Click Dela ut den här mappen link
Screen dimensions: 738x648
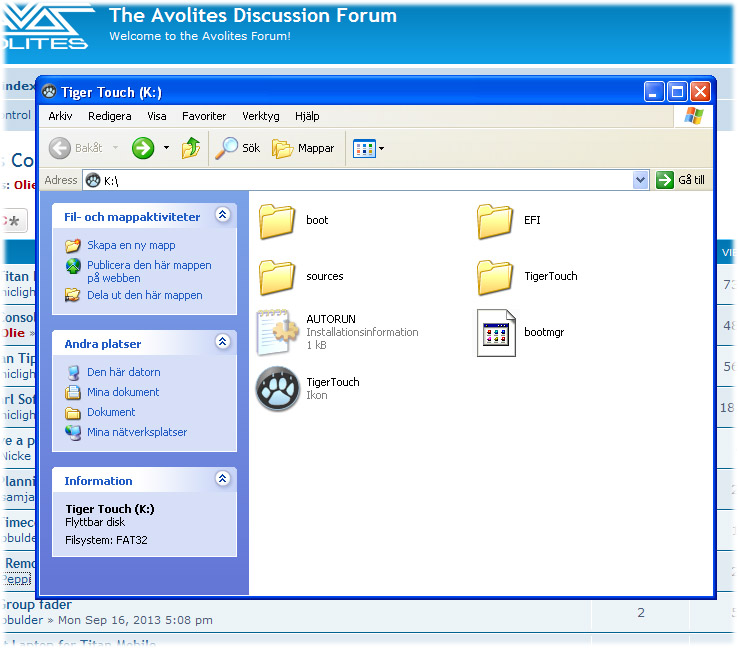pyautogui.click(x=144, y=295)
